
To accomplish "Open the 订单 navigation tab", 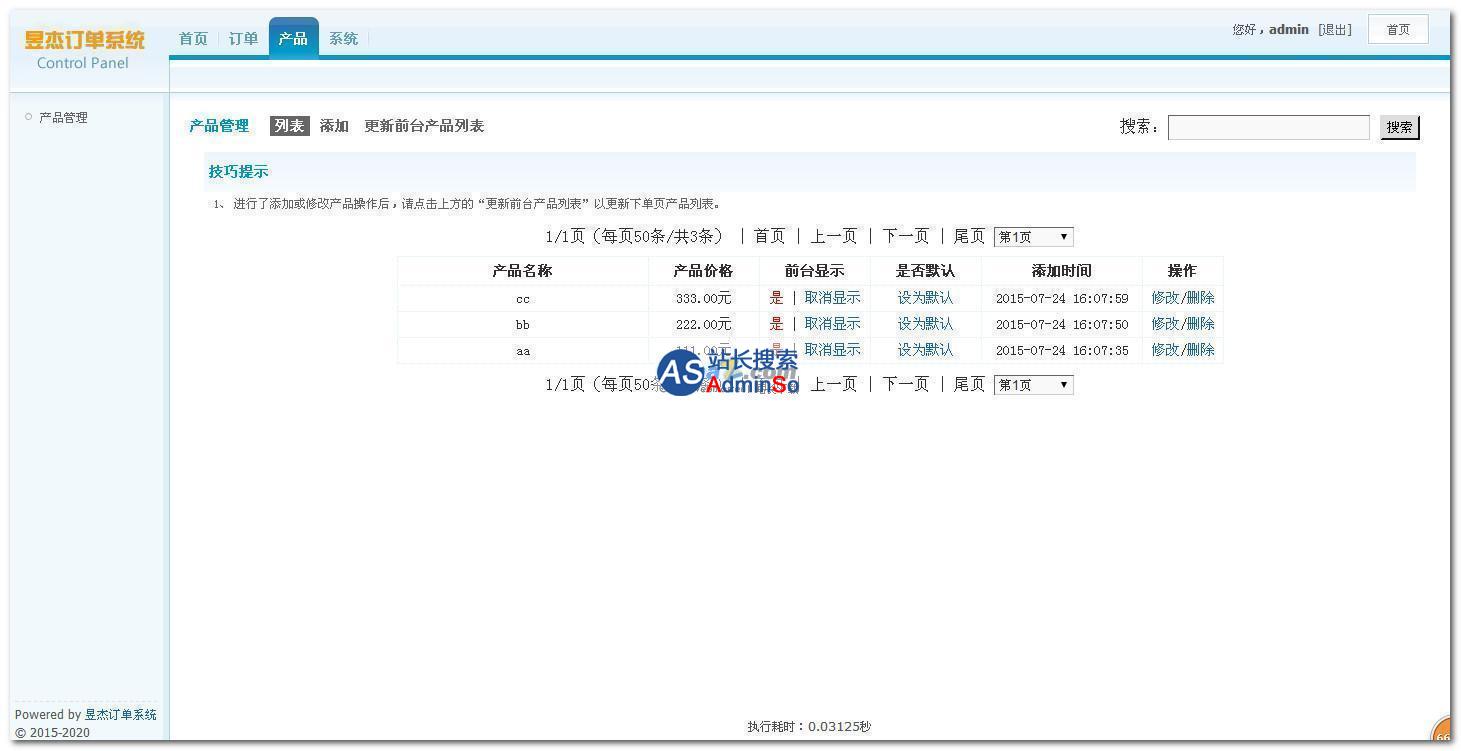I will pos(243,39).
